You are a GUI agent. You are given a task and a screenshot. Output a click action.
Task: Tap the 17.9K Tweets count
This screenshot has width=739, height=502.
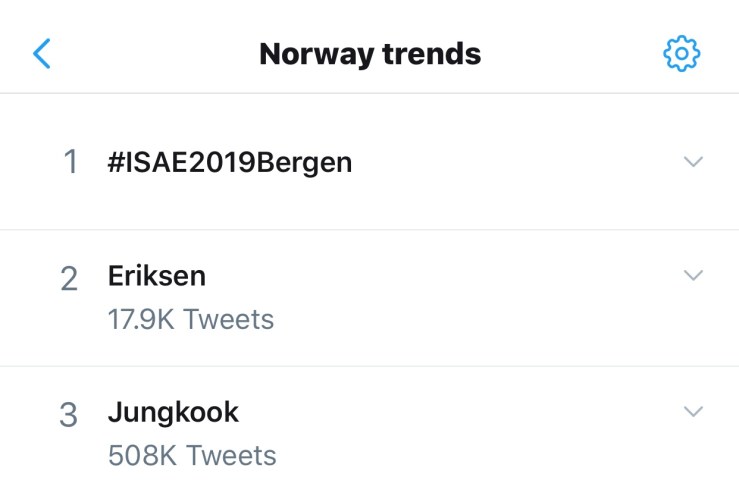point(191,320)
